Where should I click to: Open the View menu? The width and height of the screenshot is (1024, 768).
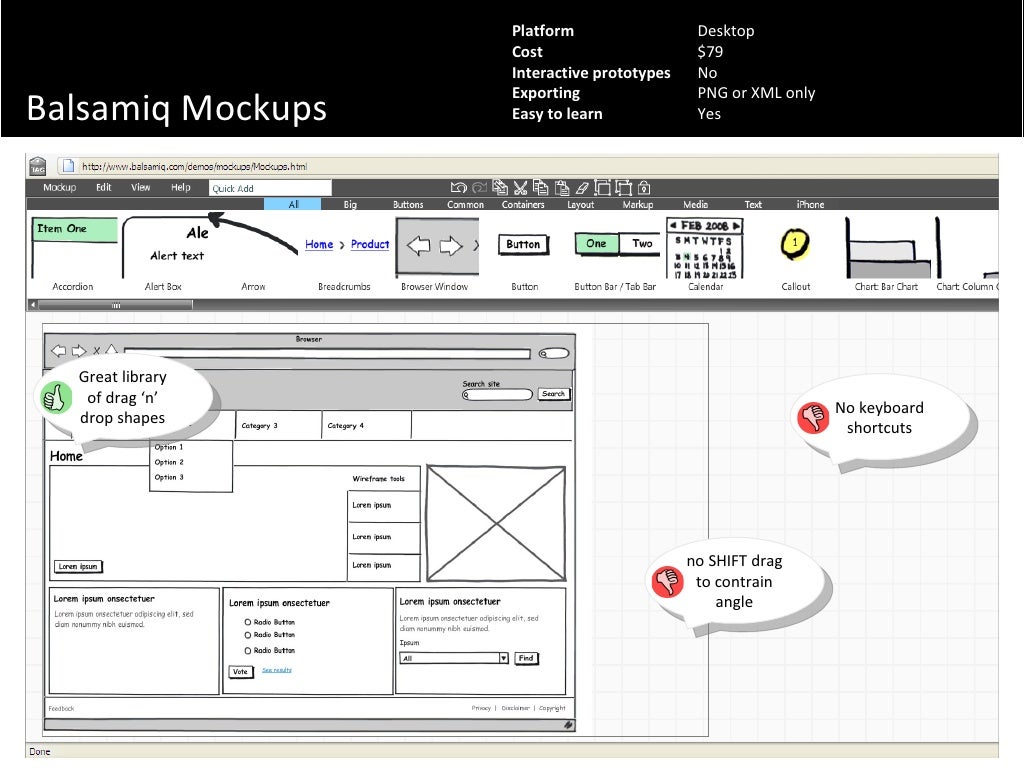[141, 187]
